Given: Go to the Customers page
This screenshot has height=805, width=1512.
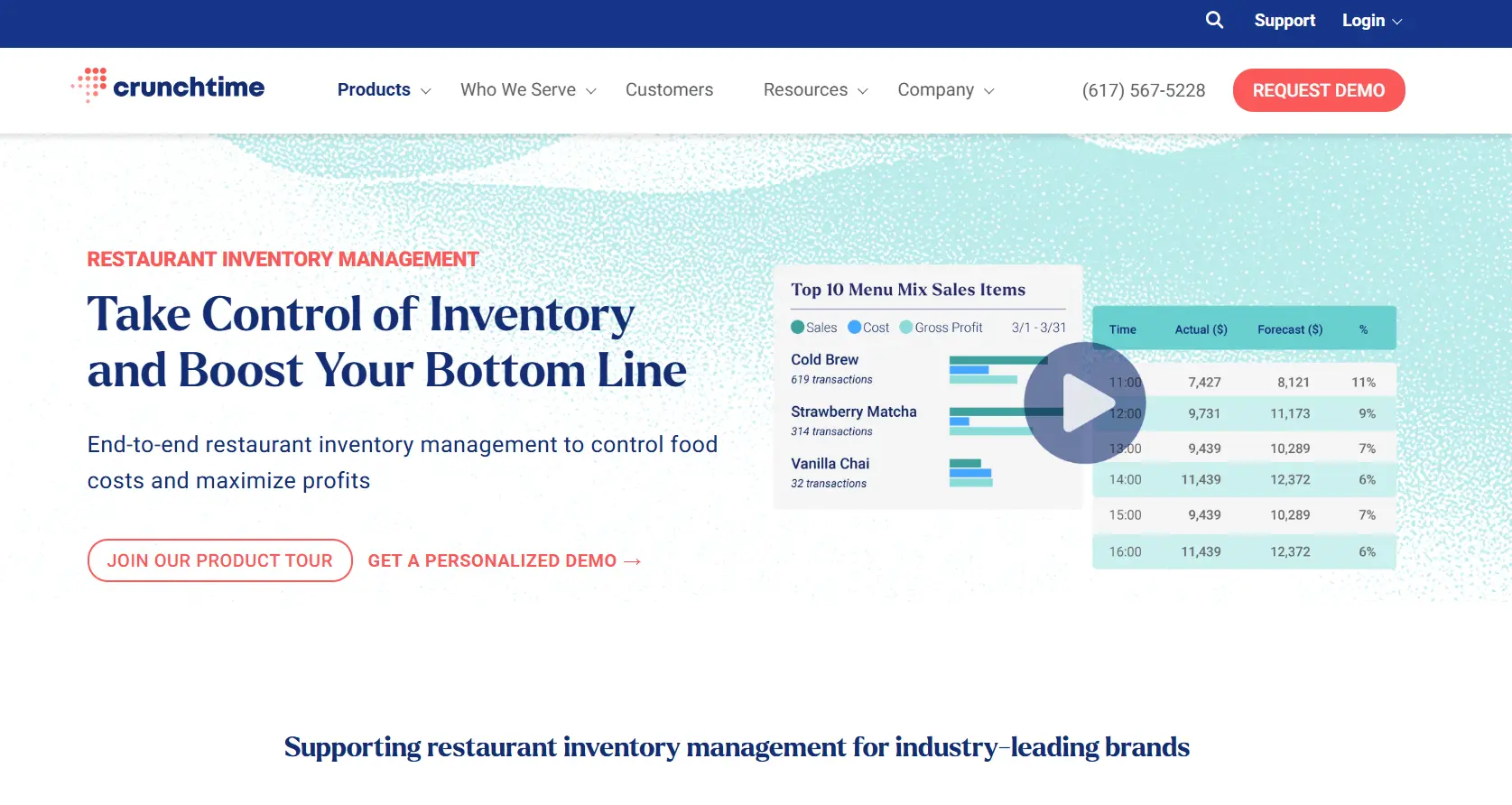Looking at the screenshot, I should click(x=669, y=89).
